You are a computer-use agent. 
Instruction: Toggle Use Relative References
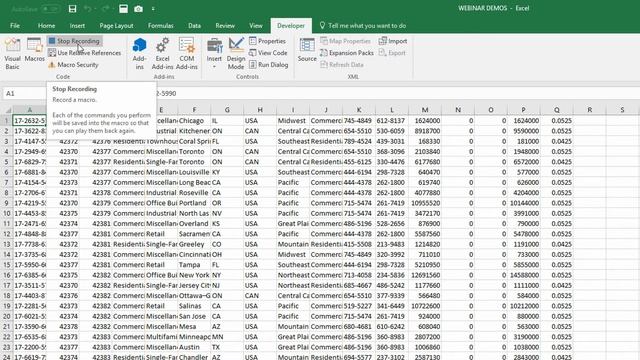(x=84, y=53)
